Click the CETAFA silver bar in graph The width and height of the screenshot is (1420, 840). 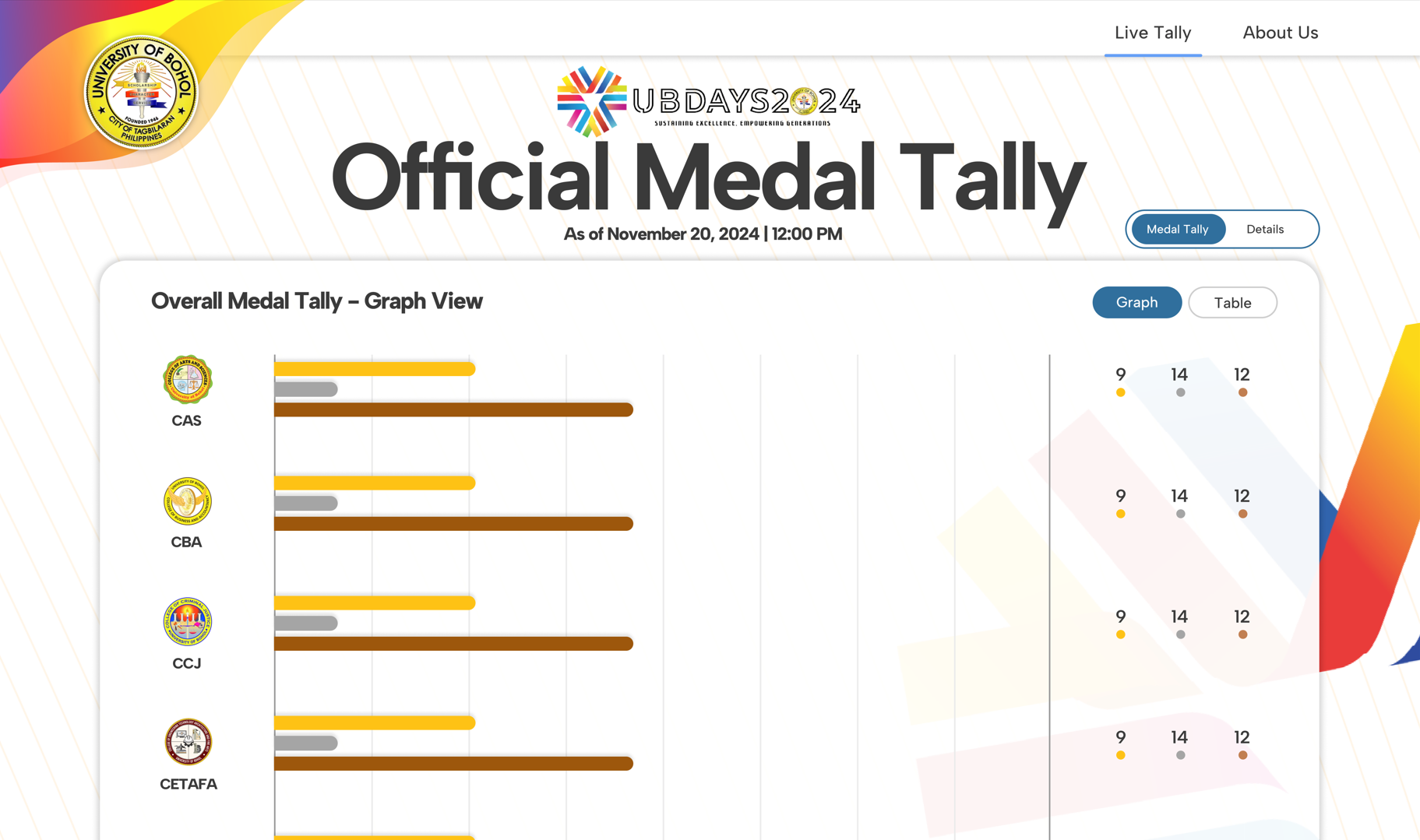tap(306, 743)
